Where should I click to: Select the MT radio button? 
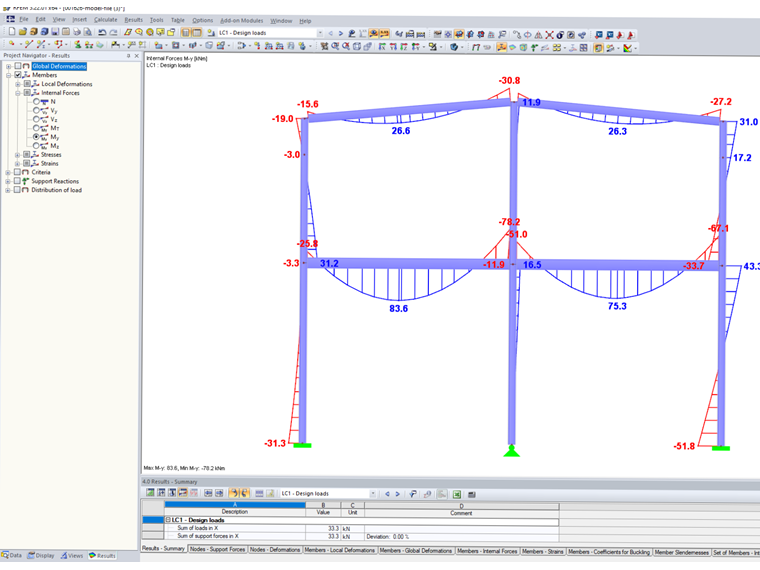click(x=36, y=128)
